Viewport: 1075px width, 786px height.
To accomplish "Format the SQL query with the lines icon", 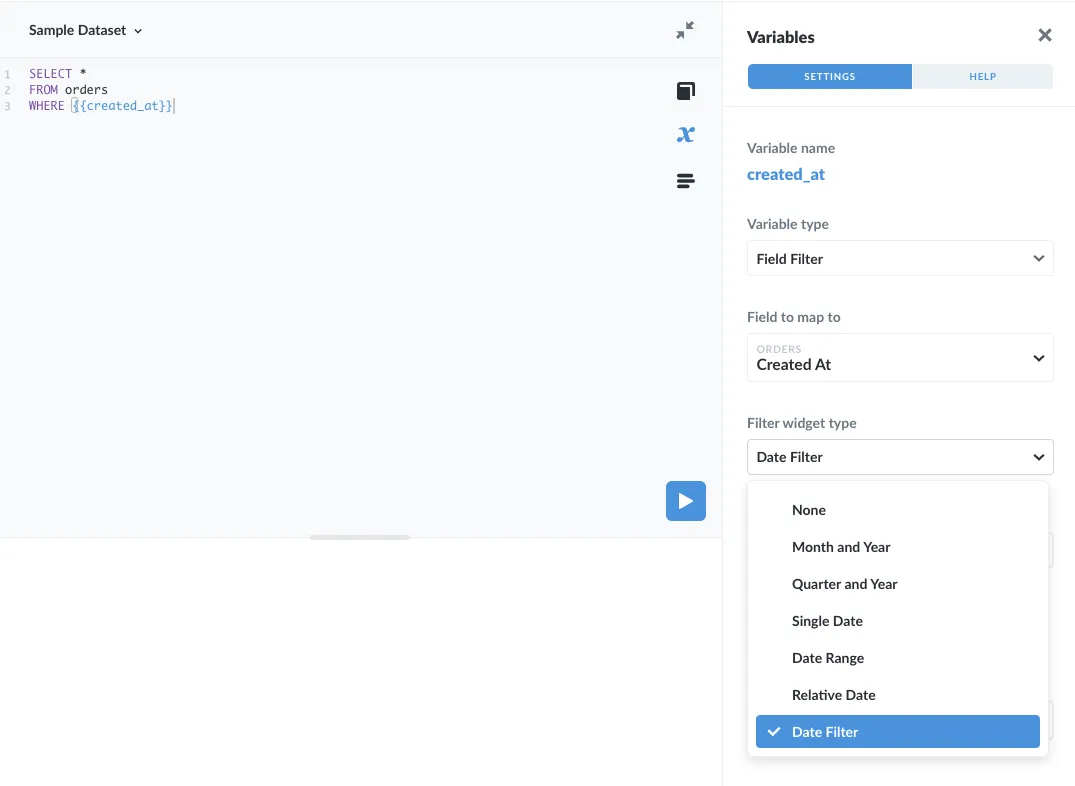I will point(685,180).
